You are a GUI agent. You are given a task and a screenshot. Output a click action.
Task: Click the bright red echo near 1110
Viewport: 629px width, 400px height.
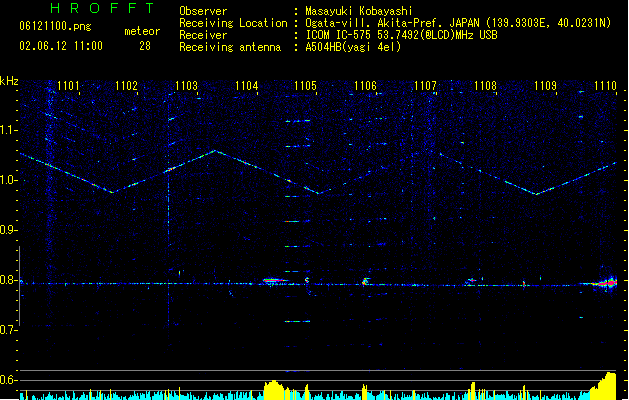point(607,282)
